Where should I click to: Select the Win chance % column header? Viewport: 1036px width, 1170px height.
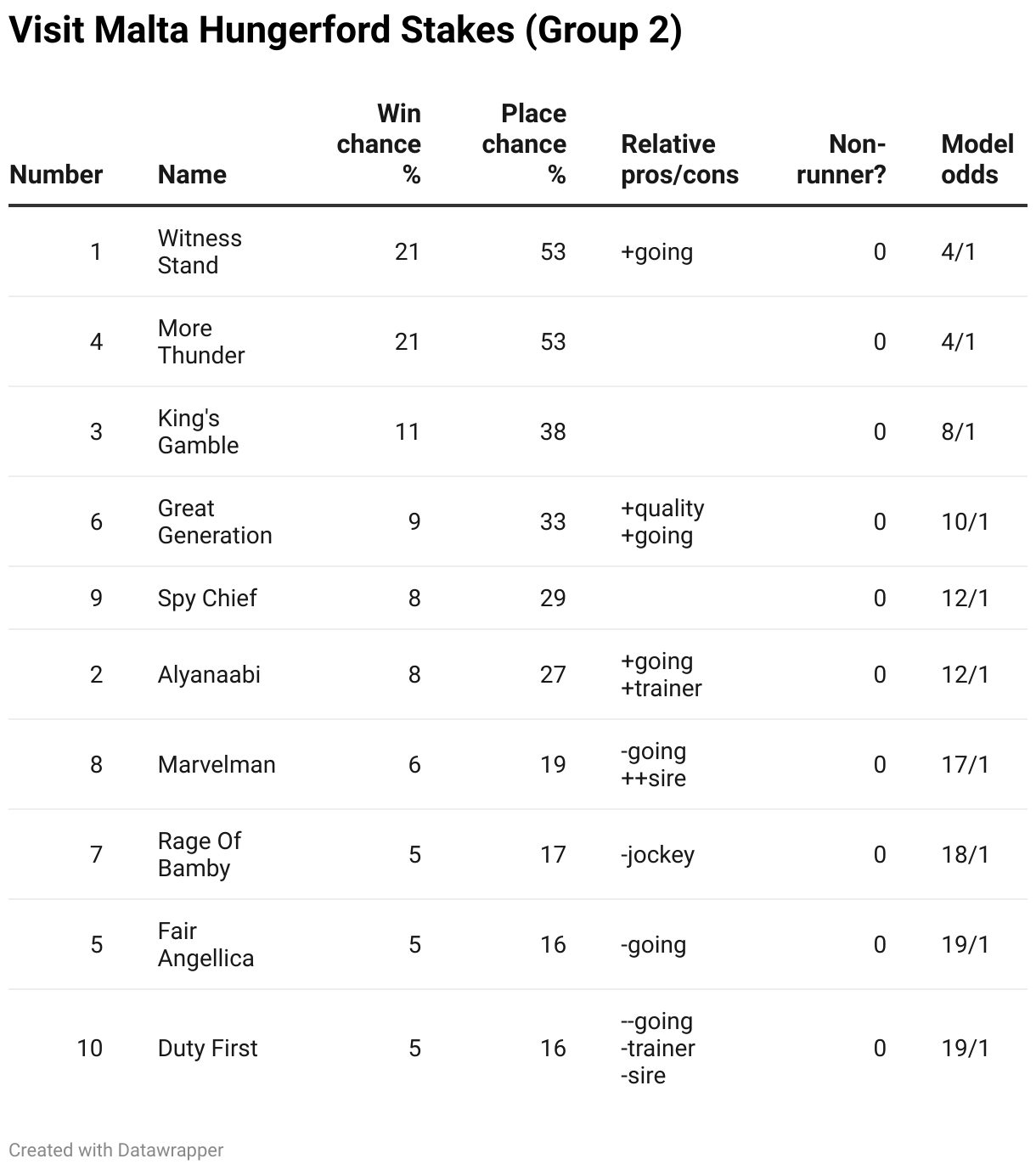(x=379, y=144)
